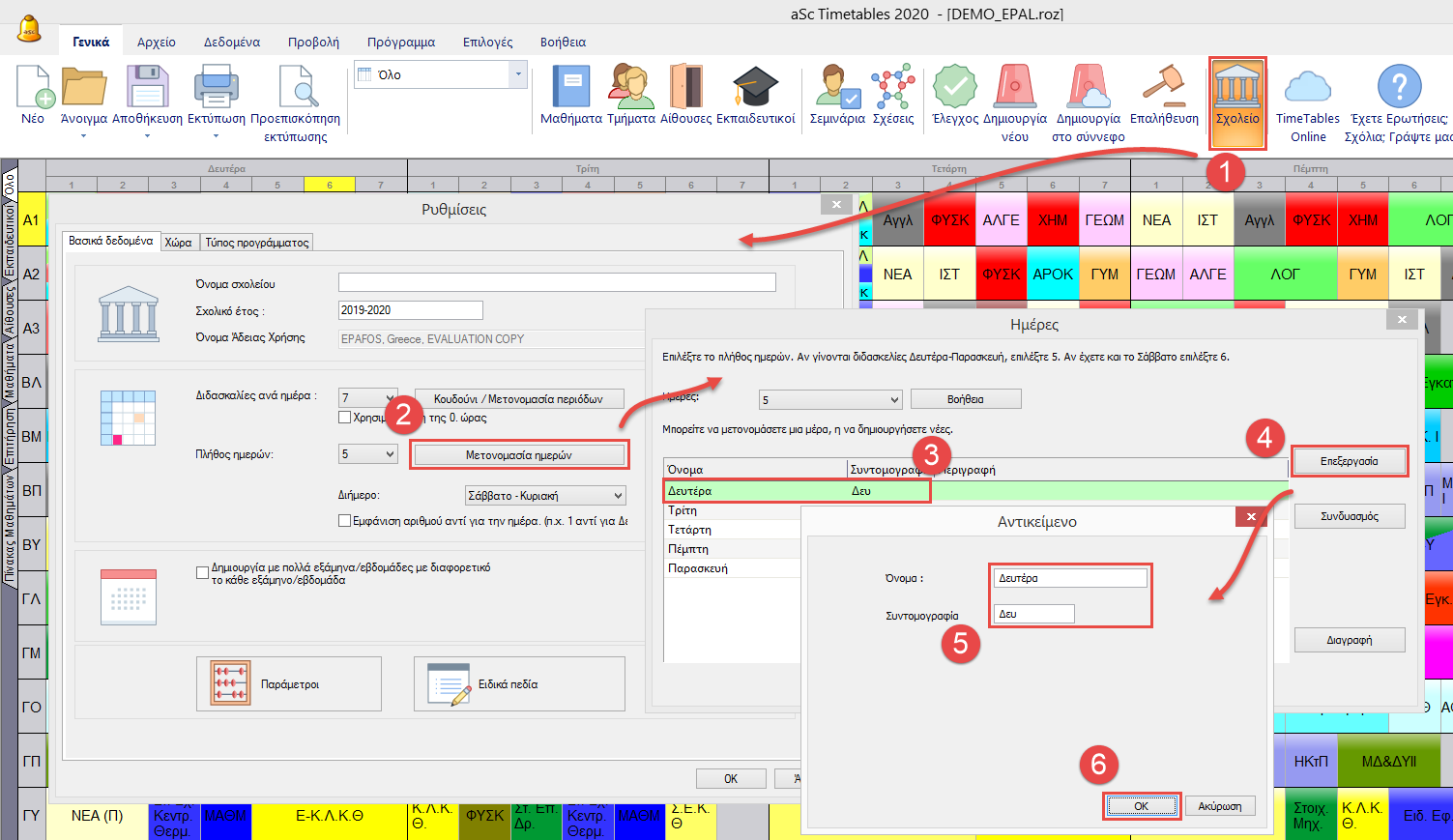The image size is (1453, 840).
Task: Open the Δεδομένα ribbon menu
Action: [231, 42]
